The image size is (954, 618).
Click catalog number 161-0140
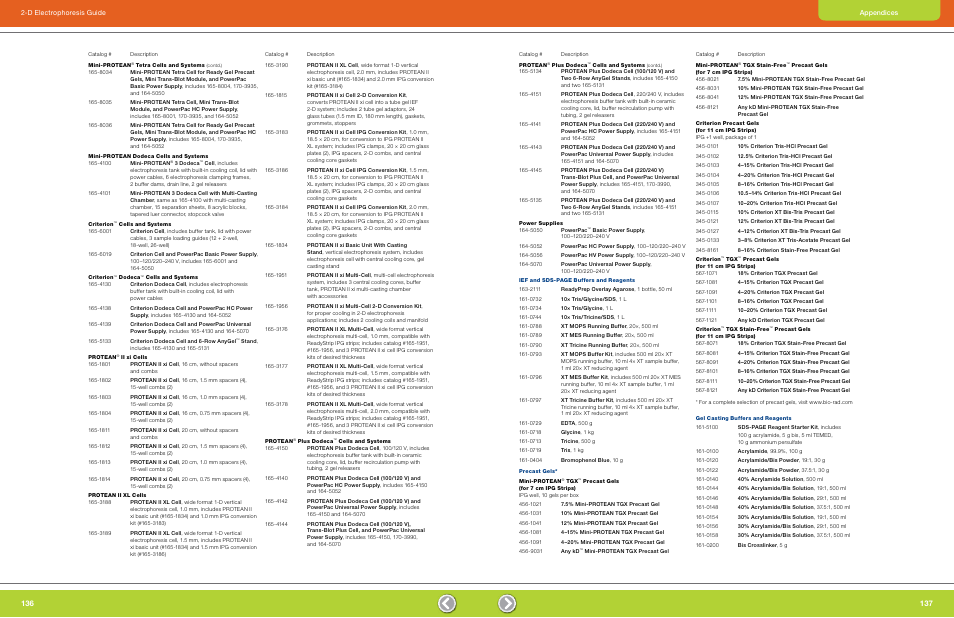(707, 479)
